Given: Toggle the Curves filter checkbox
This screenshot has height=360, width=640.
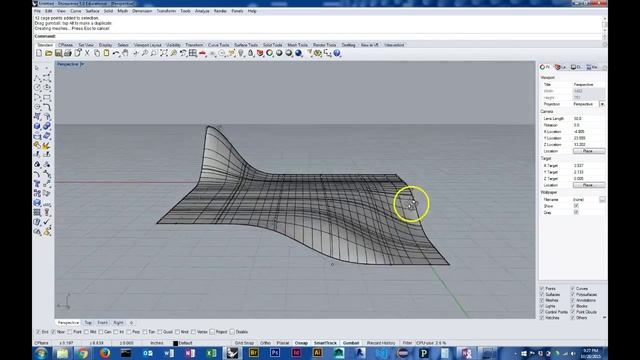Looking at the screenshot, I should pyautogui.click(x=573, y=289).
